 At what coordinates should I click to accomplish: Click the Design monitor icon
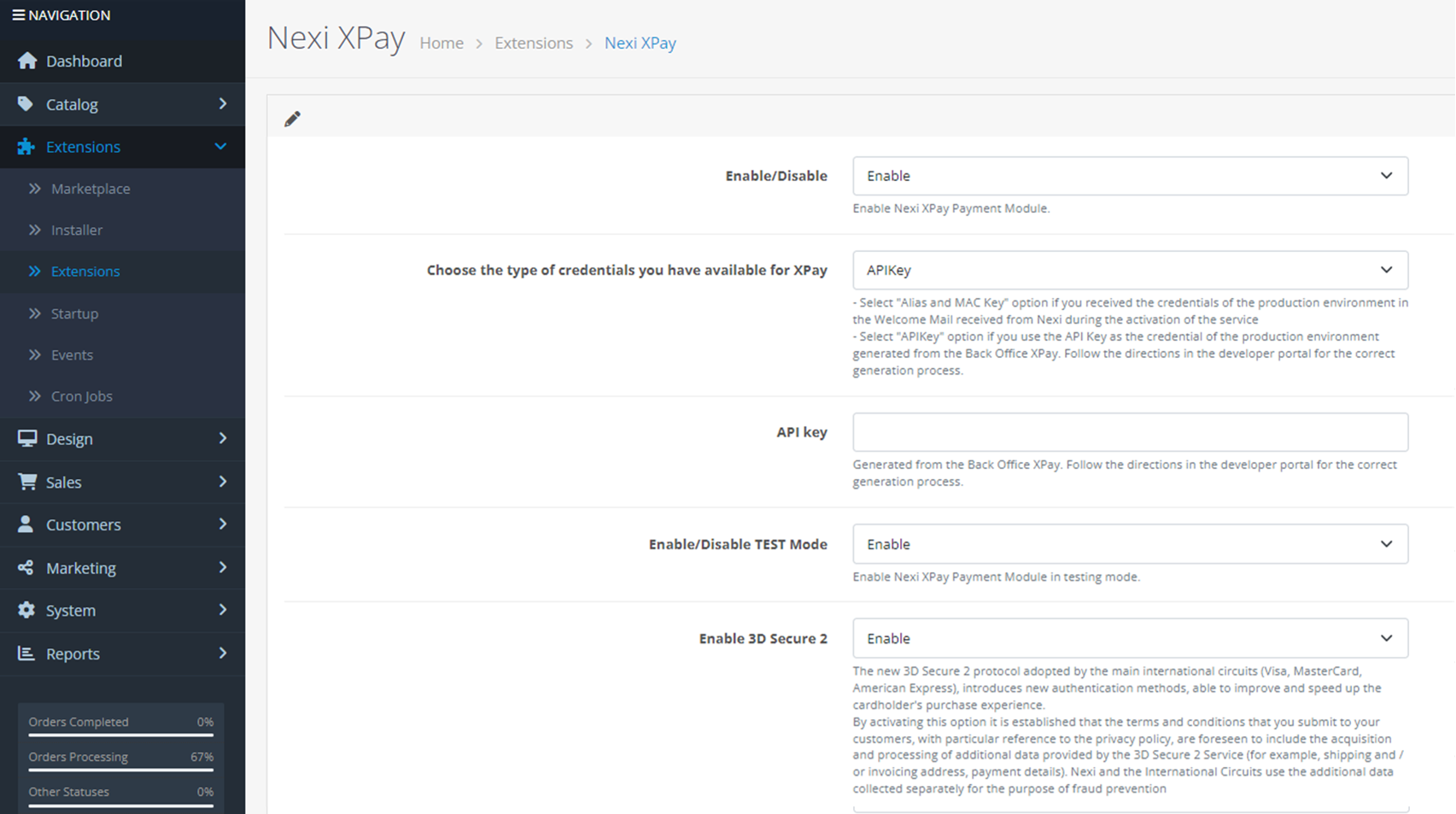(x=27, y=438)
